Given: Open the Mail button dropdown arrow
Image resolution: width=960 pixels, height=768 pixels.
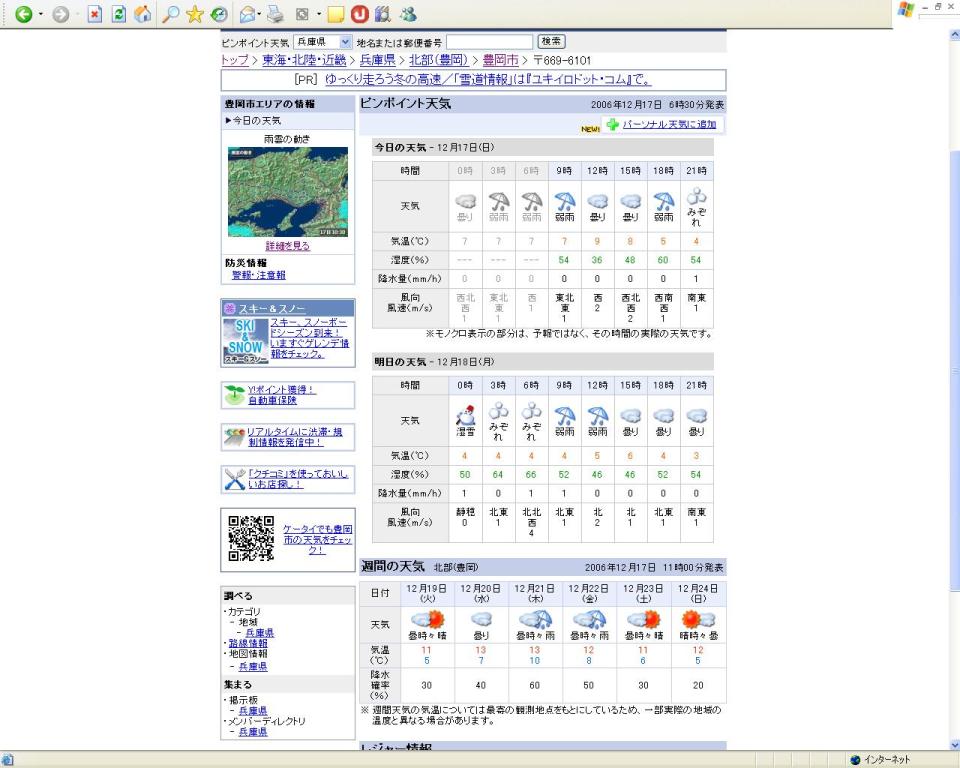Looking at the screenshot, I should (260, 14).
